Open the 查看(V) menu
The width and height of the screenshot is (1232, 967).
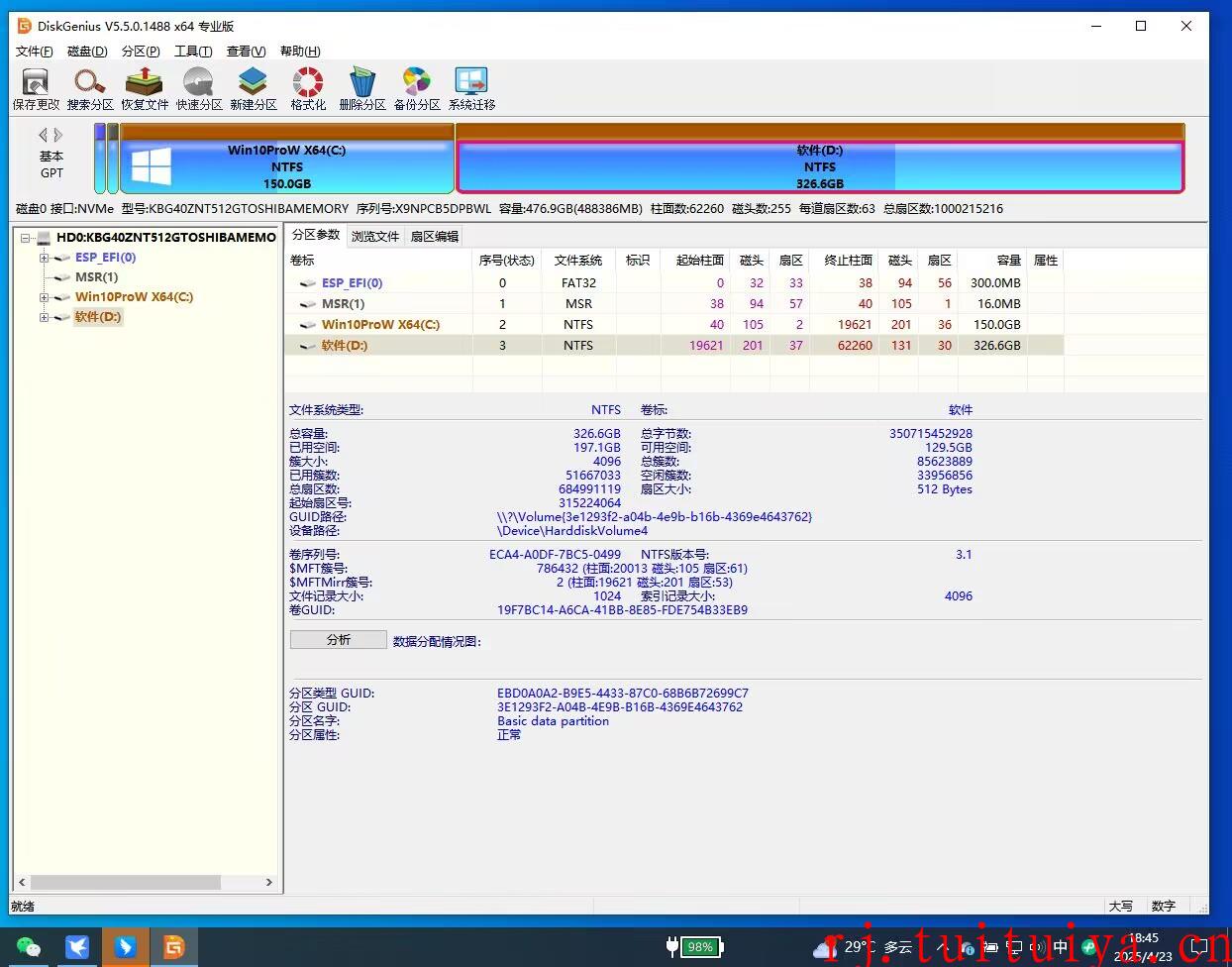(x=246, y=52)
